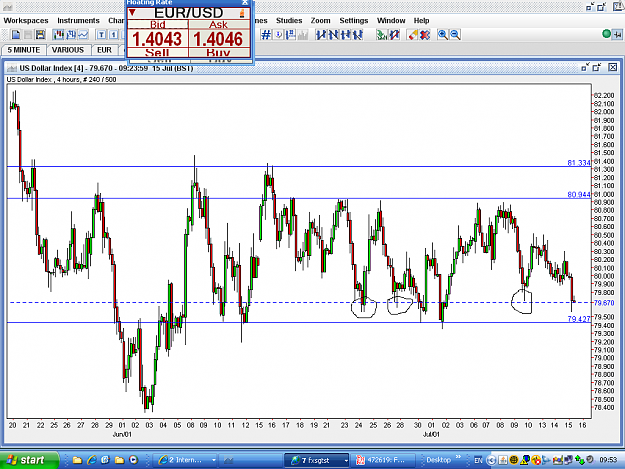625x469 pixels.
Task: Switch to the VARIOUS workspace tab
Action: 68,50
